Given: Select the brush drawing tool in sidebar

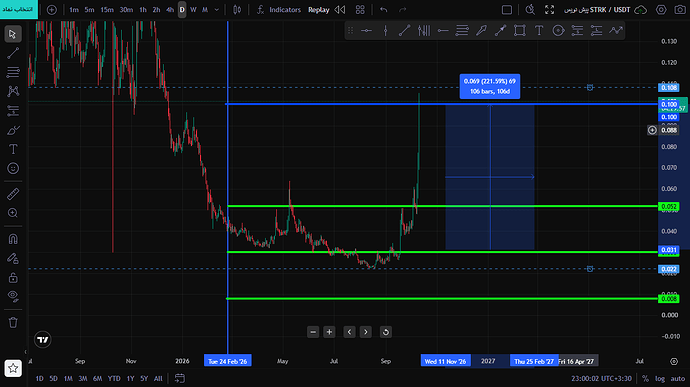Looking at the screenshot, I should pyautogui.click(x=13, y=130).
